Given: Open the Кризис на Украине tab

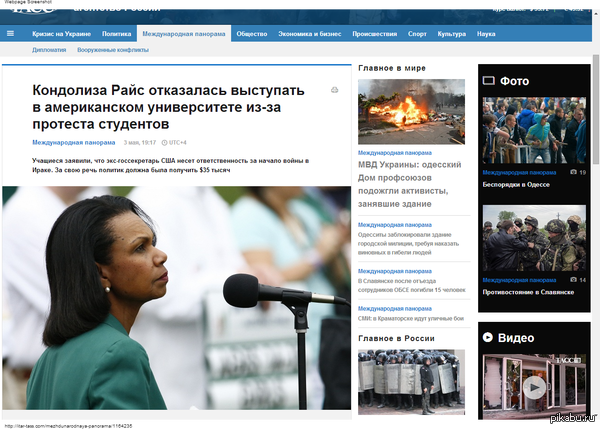Looking at the screenshot, I should tap(61, 33).
